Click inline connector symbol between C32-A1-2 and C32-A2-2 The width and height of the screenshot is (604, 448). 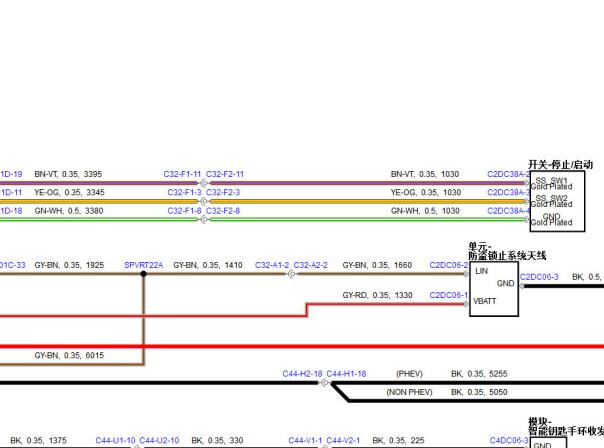292,274
